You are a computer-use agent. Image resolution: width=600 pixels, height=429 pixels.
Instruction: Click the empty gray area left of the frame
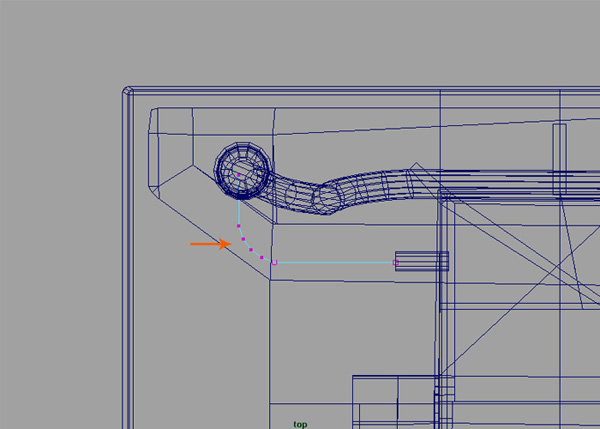click(60, 250)
